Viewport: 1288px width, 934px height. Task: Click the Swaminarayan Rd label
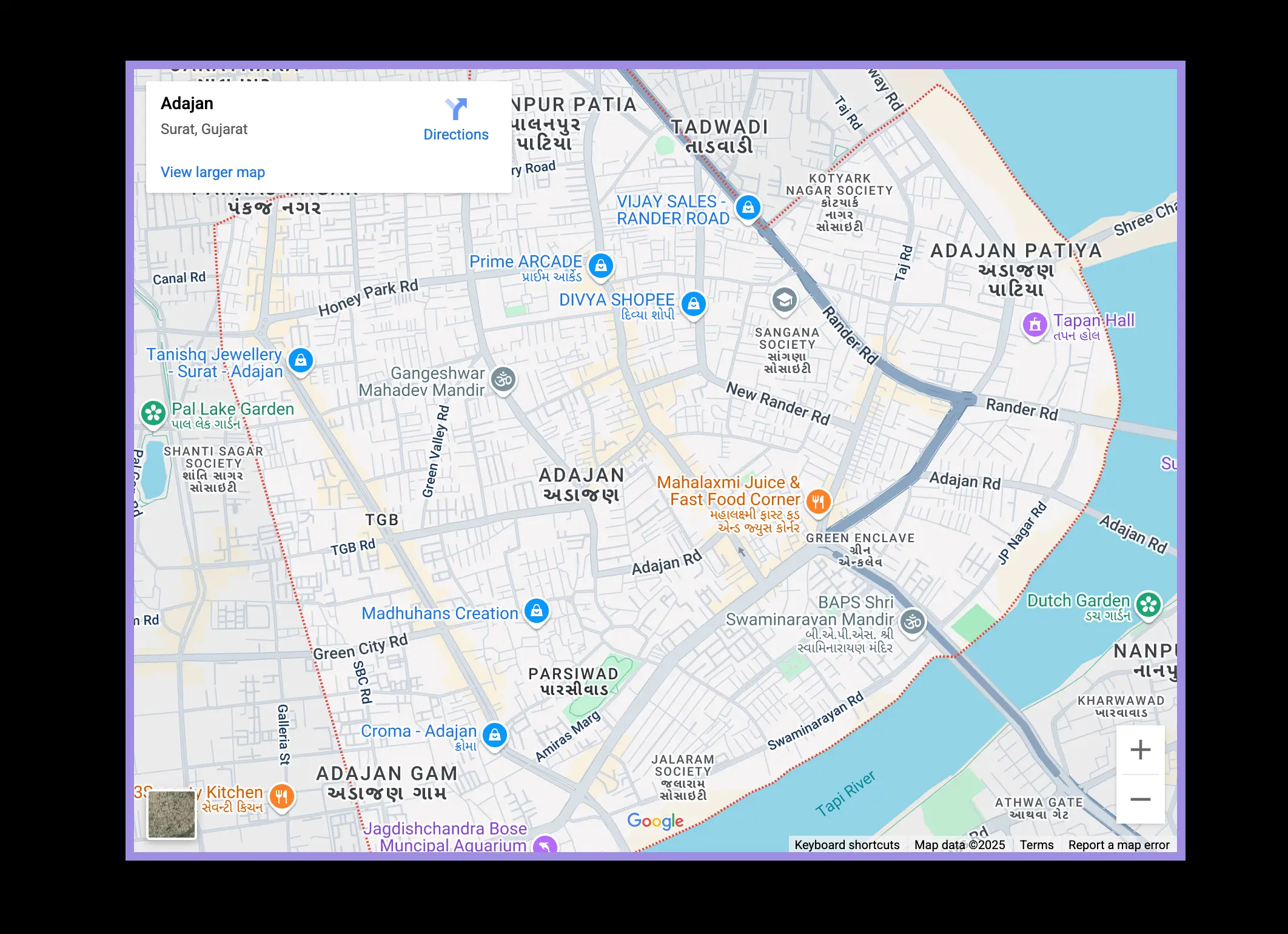[x=816, y=721]
